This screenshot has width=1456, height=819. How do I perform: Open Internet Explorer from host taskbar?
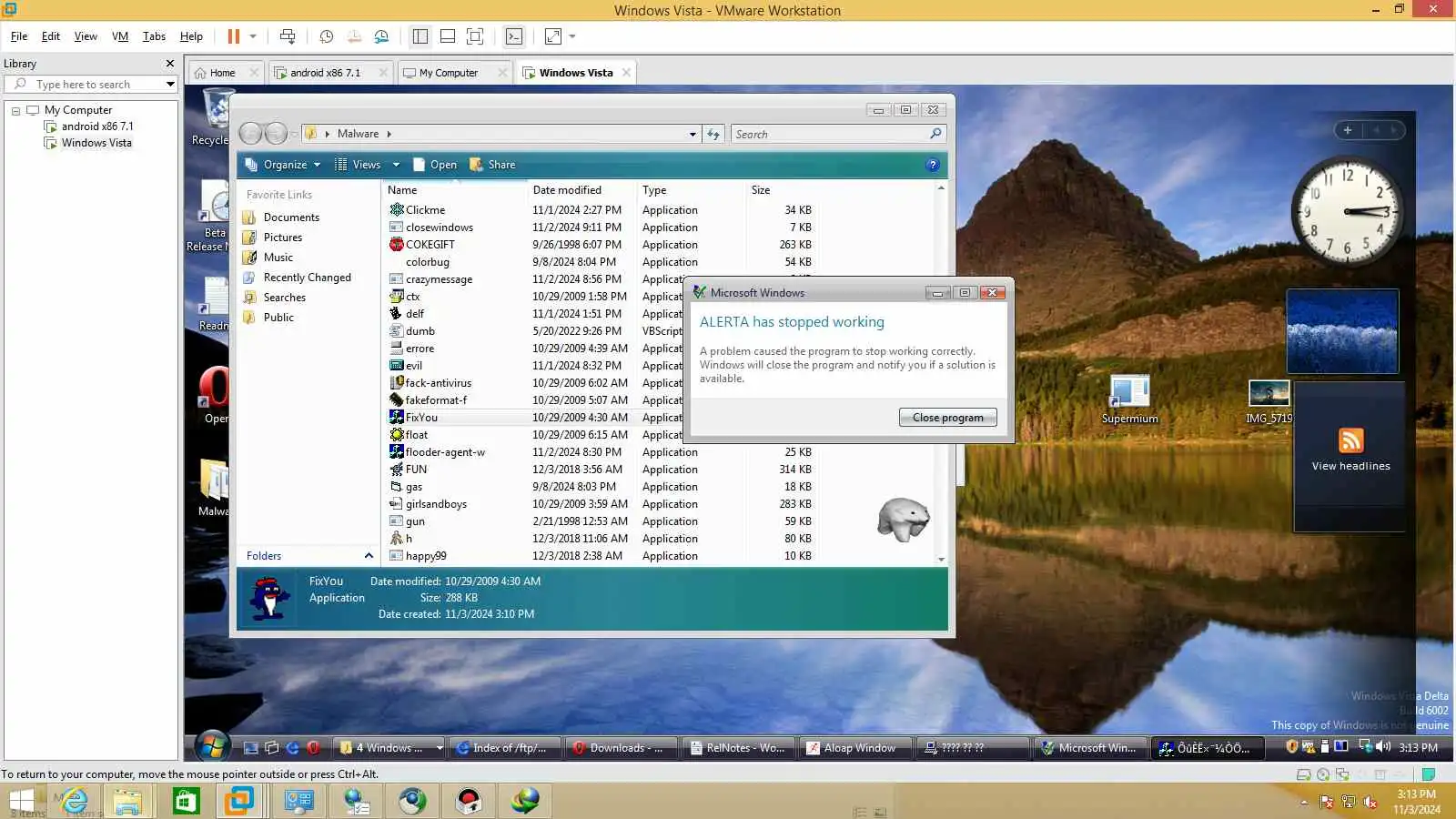(x=74, y=801)
